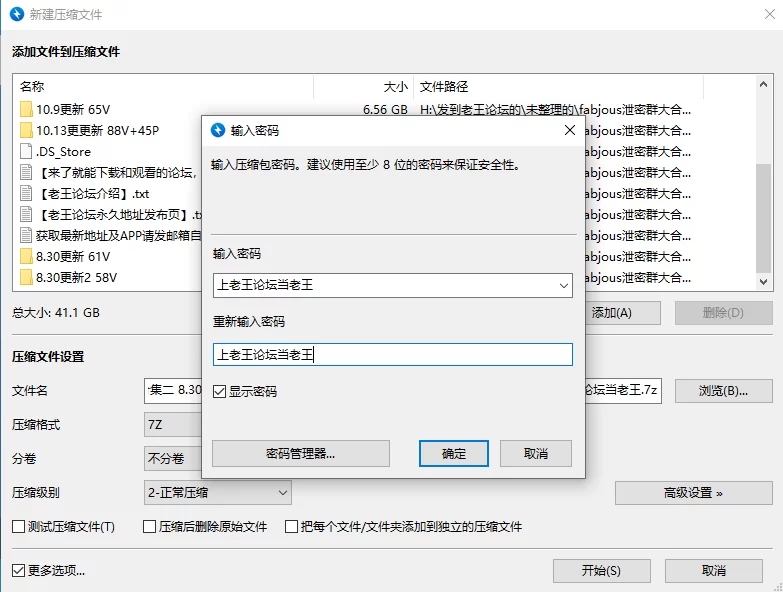Click 取消 in the password dialog

(x=536, y=453)
